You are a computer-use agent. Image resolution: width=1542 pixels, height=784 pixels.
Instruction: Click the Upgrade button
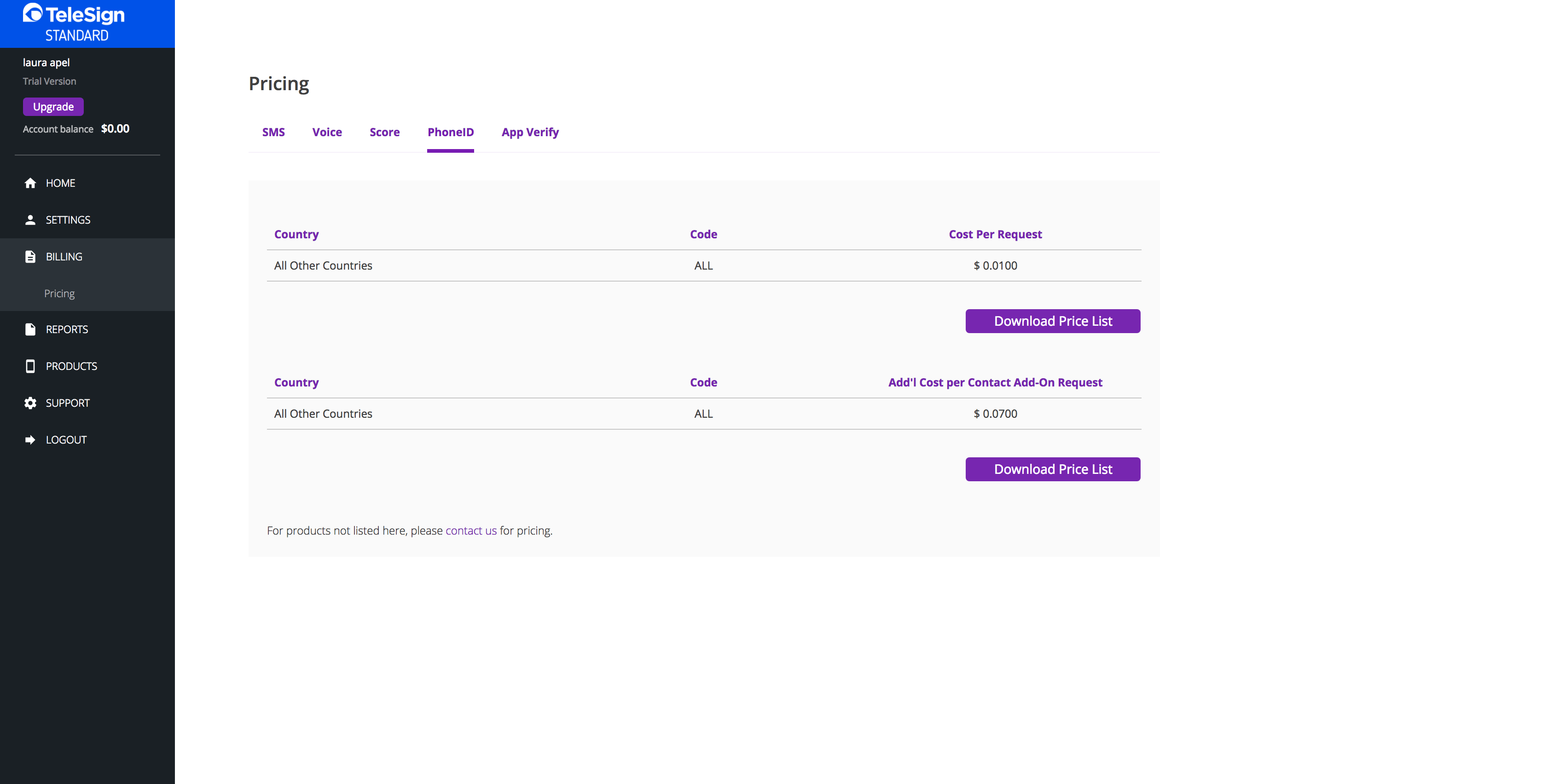click(52, 107)
